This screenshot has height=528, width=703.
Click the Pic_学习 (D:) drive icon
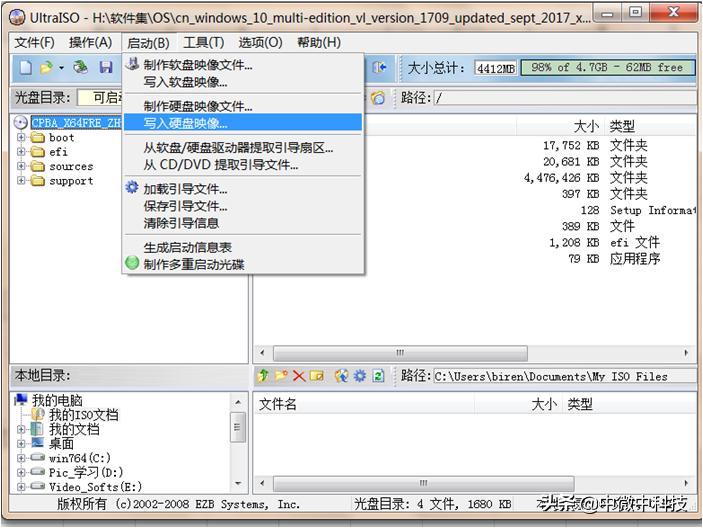[38, 472]
